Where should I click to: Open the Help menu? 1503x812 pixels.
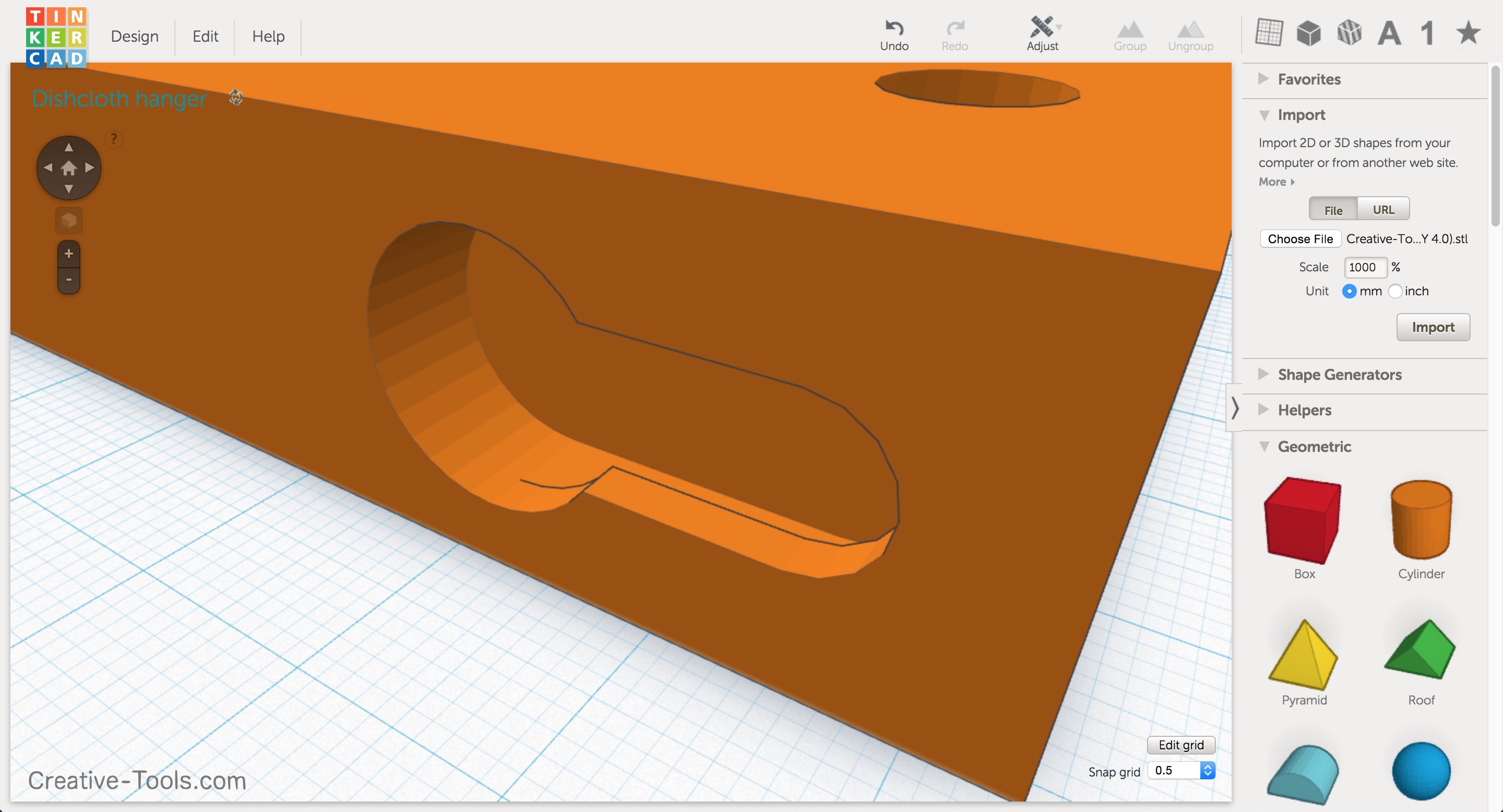click(268, 36)
